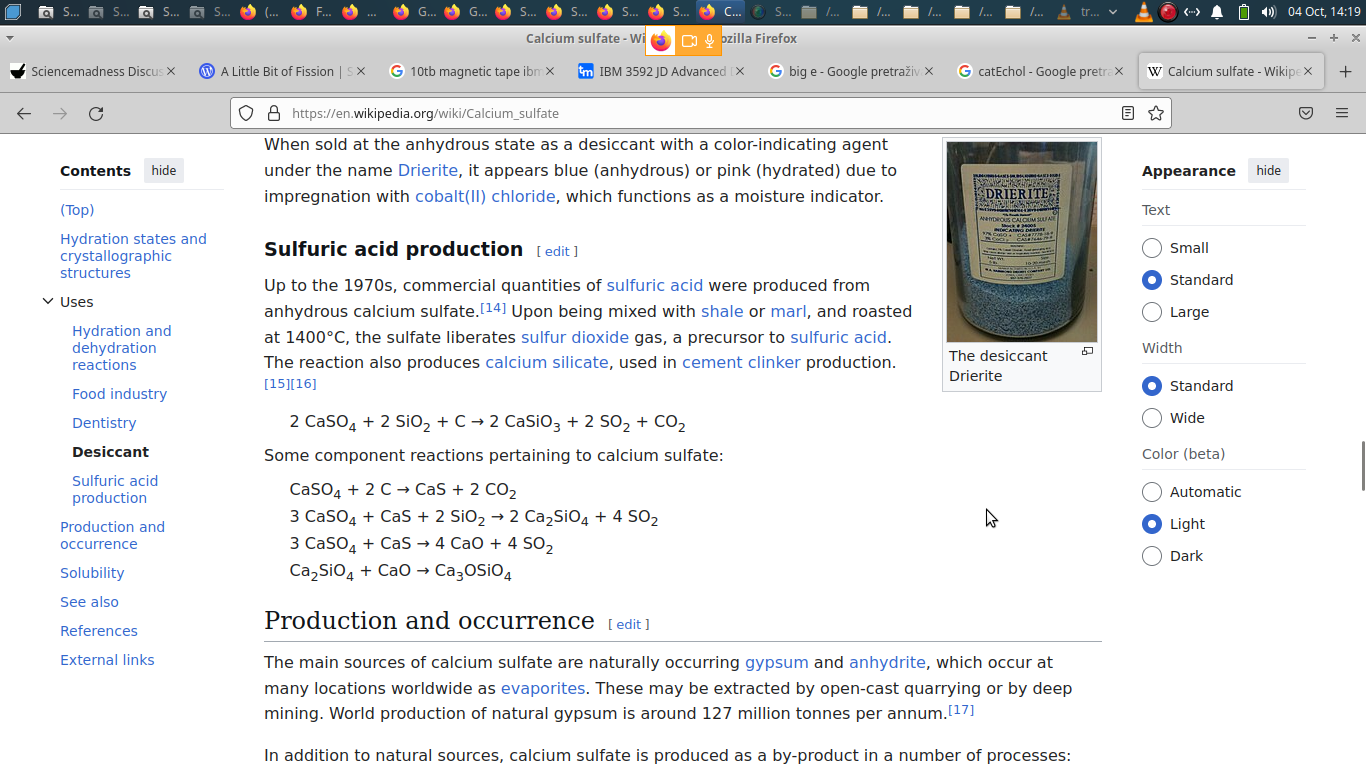Click the Firefox reload page icon
This screenshot has height=768, width=1366.
pos(96,113)
